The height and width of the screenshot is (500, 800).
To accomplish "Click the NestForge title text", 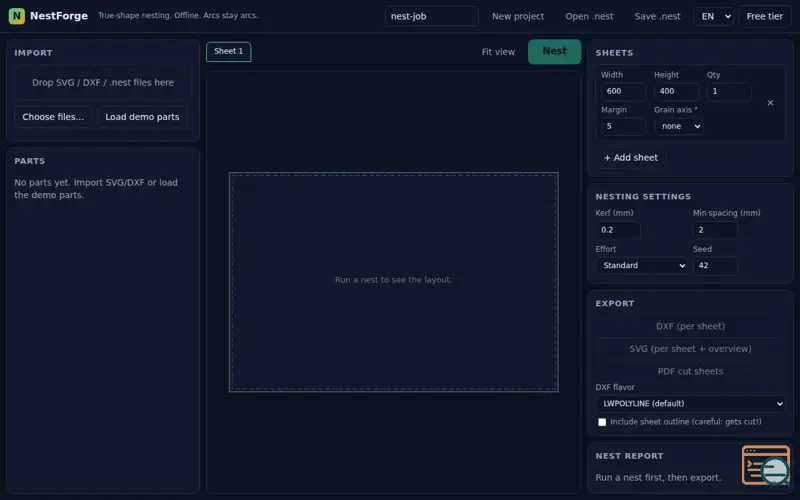I will tap(59, 16).
